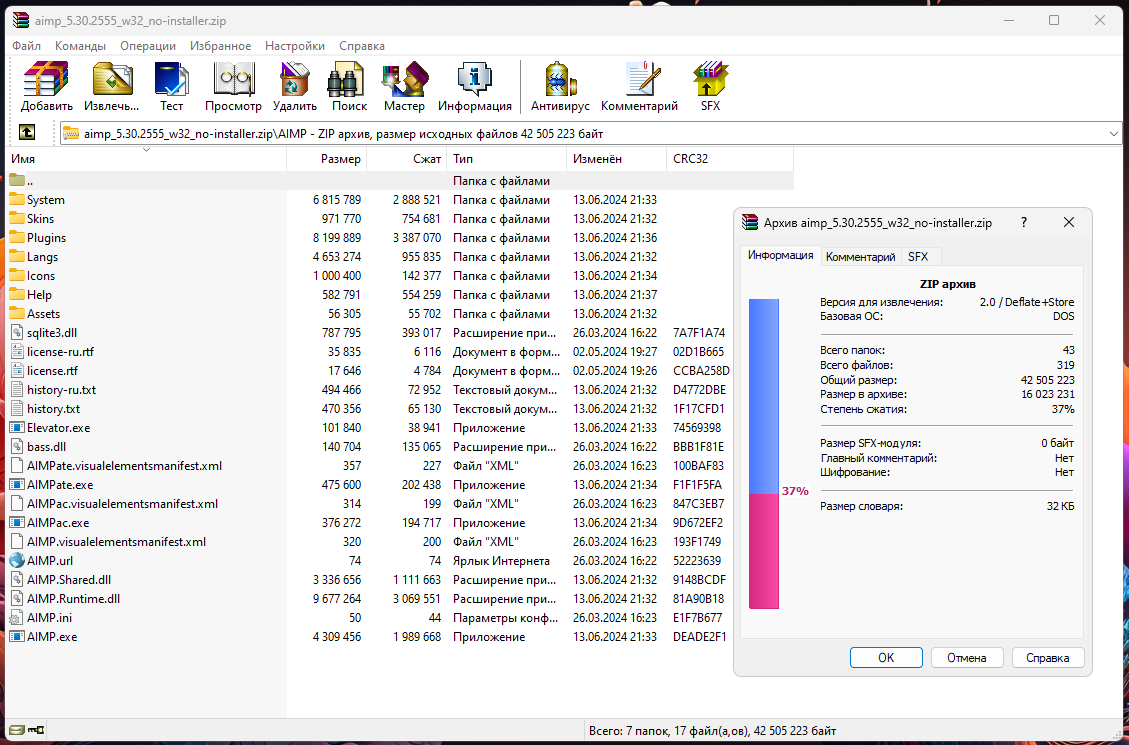Screen dimensions: 1129x745
Task: Click the Отмена button
Action: (x=967, y=657)
